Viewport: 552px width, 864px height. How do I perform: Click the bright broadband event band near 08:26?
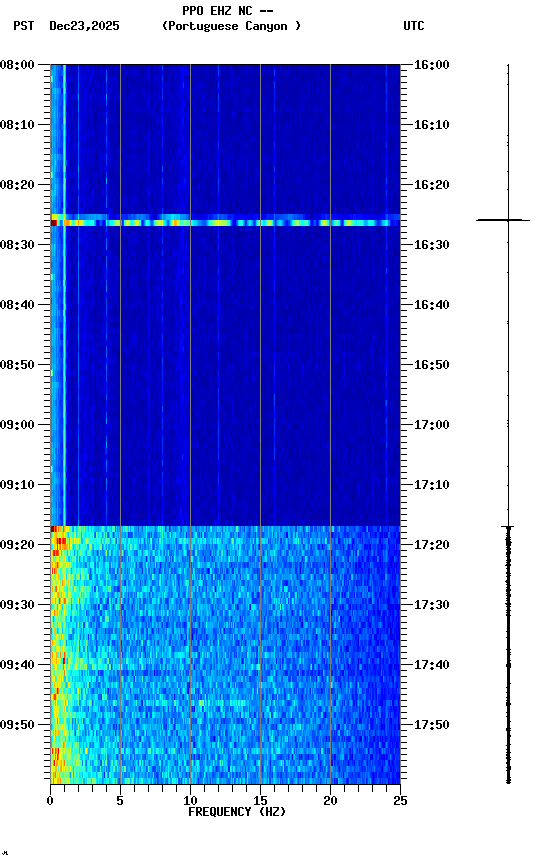click(225, 223)
